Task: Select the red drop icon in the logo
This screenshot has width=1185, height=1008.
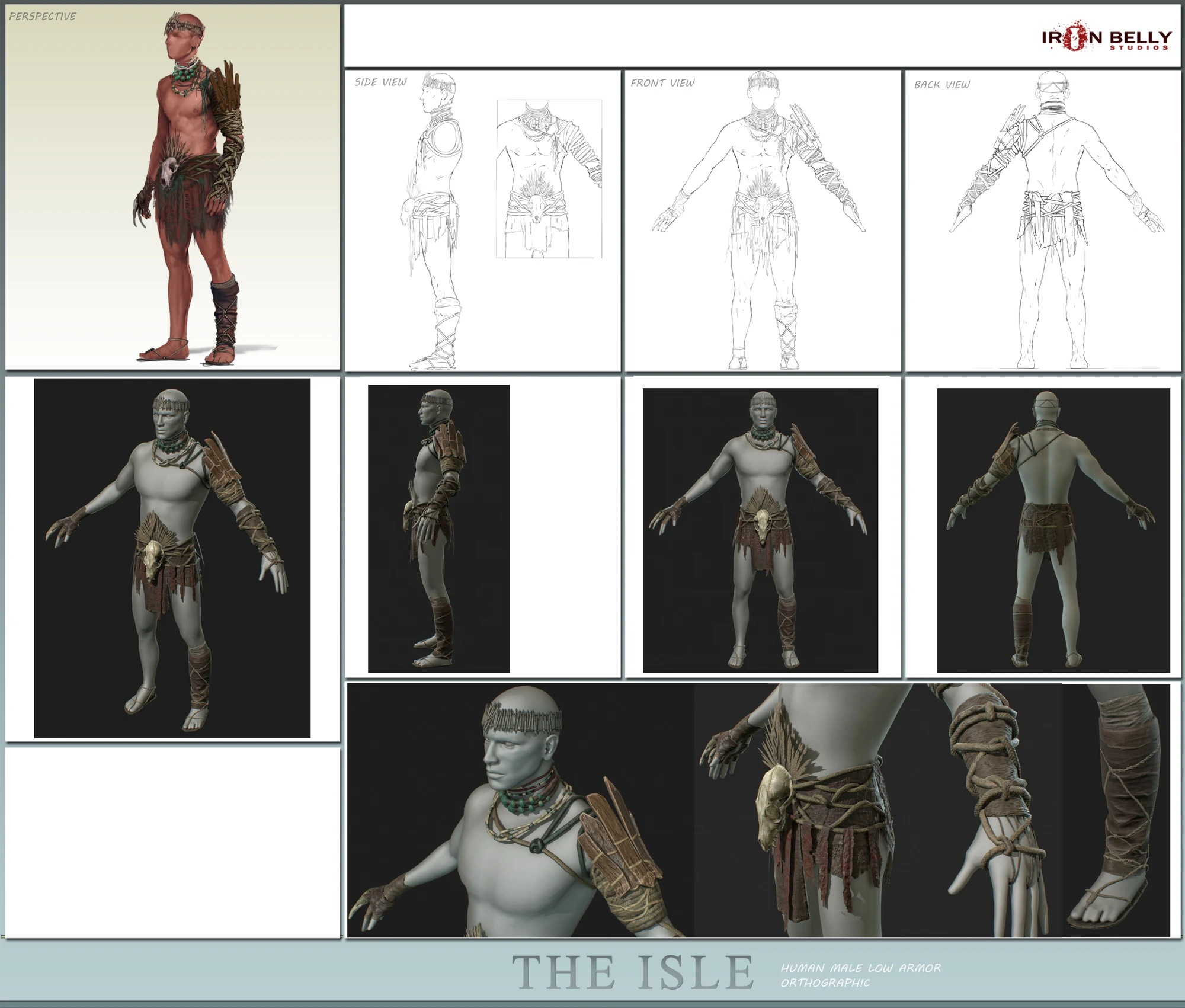Action: point(1074,36)
